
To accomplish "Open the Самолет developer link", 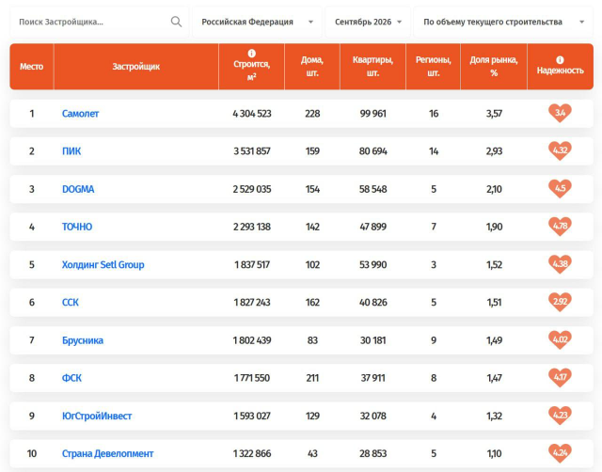I will coord(80,114).
